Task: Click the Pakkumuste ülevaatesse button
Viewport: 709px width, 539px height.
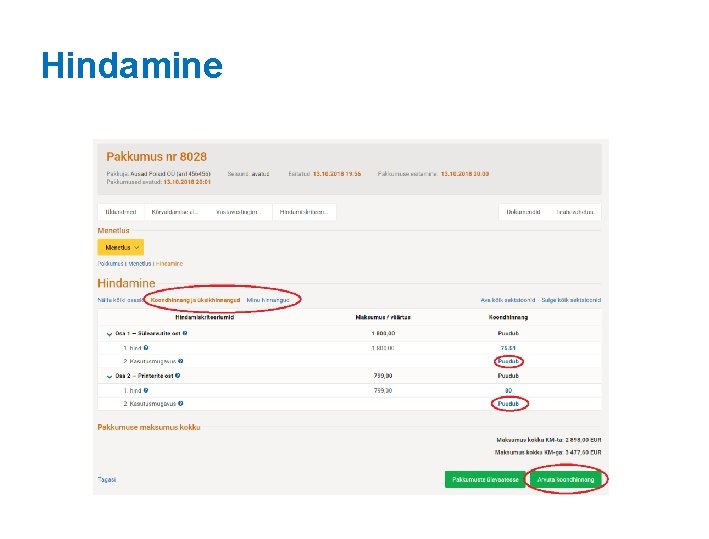Action: click(485, 479)
